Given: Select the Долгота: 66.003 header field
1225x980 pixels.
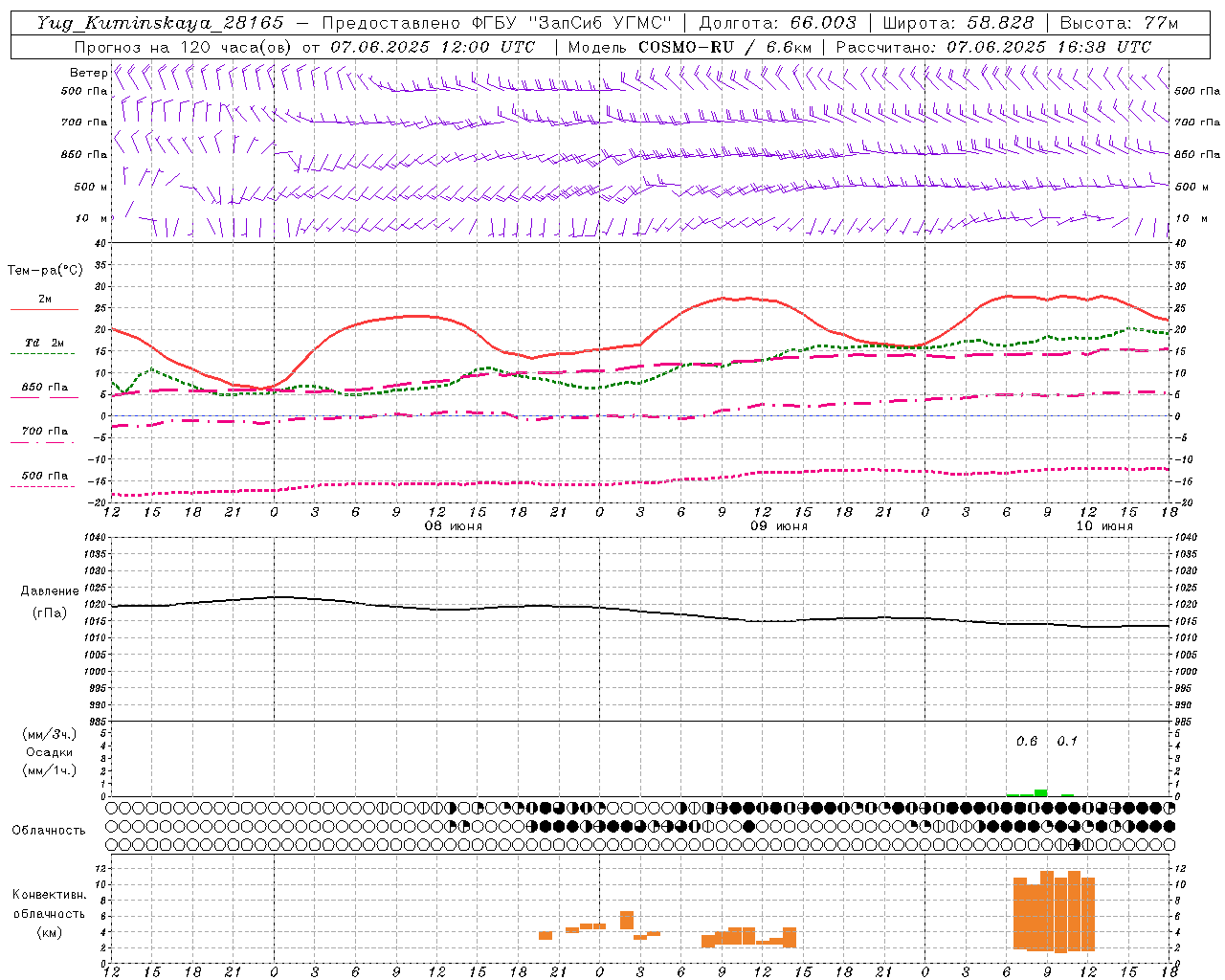Looking at the screenshot, I should [x=777, y=23].
